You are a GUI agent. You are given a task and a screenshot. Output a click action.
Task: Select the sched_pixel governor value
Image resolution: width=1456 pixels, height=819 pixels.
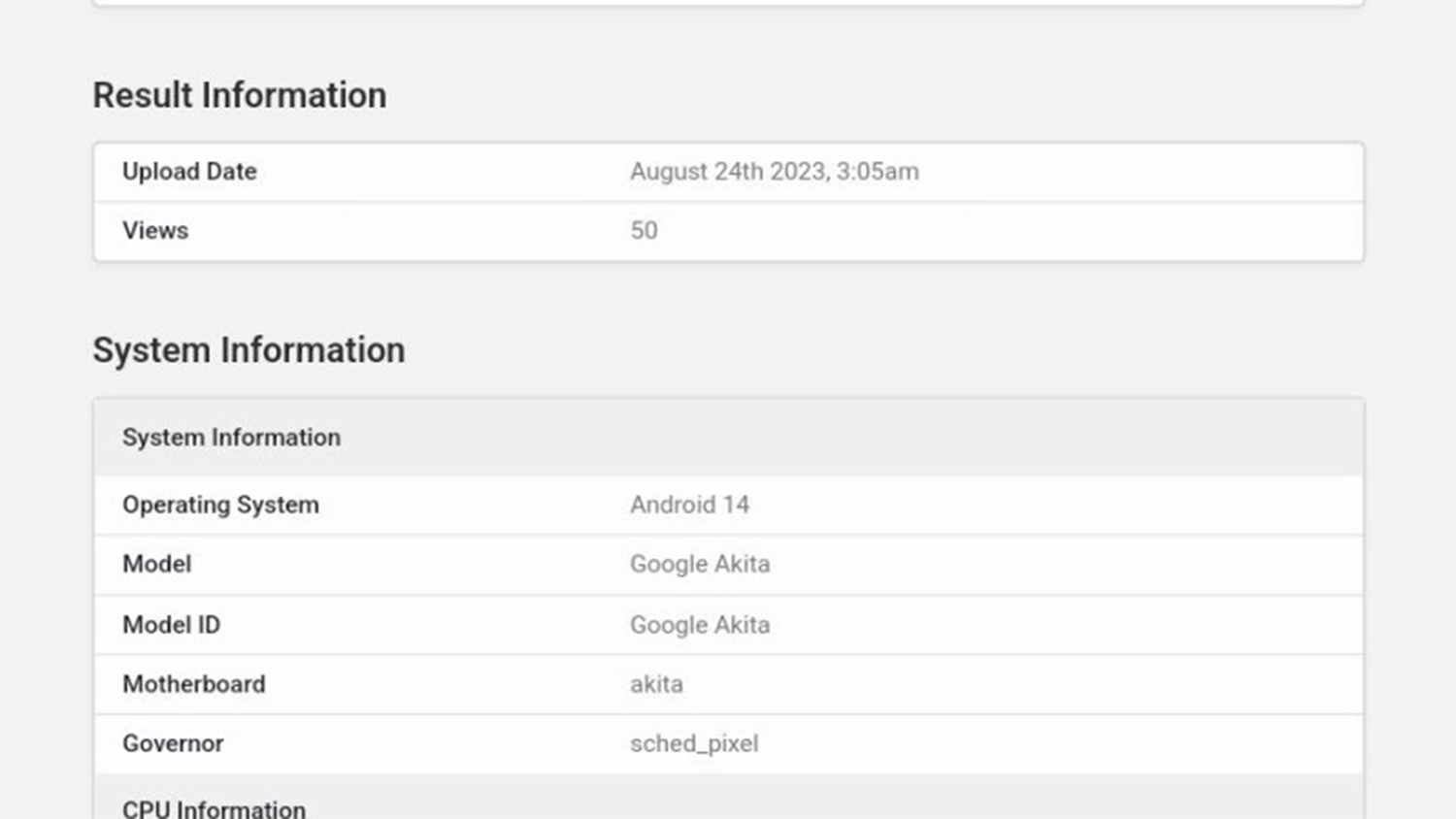tap(694, 743)
